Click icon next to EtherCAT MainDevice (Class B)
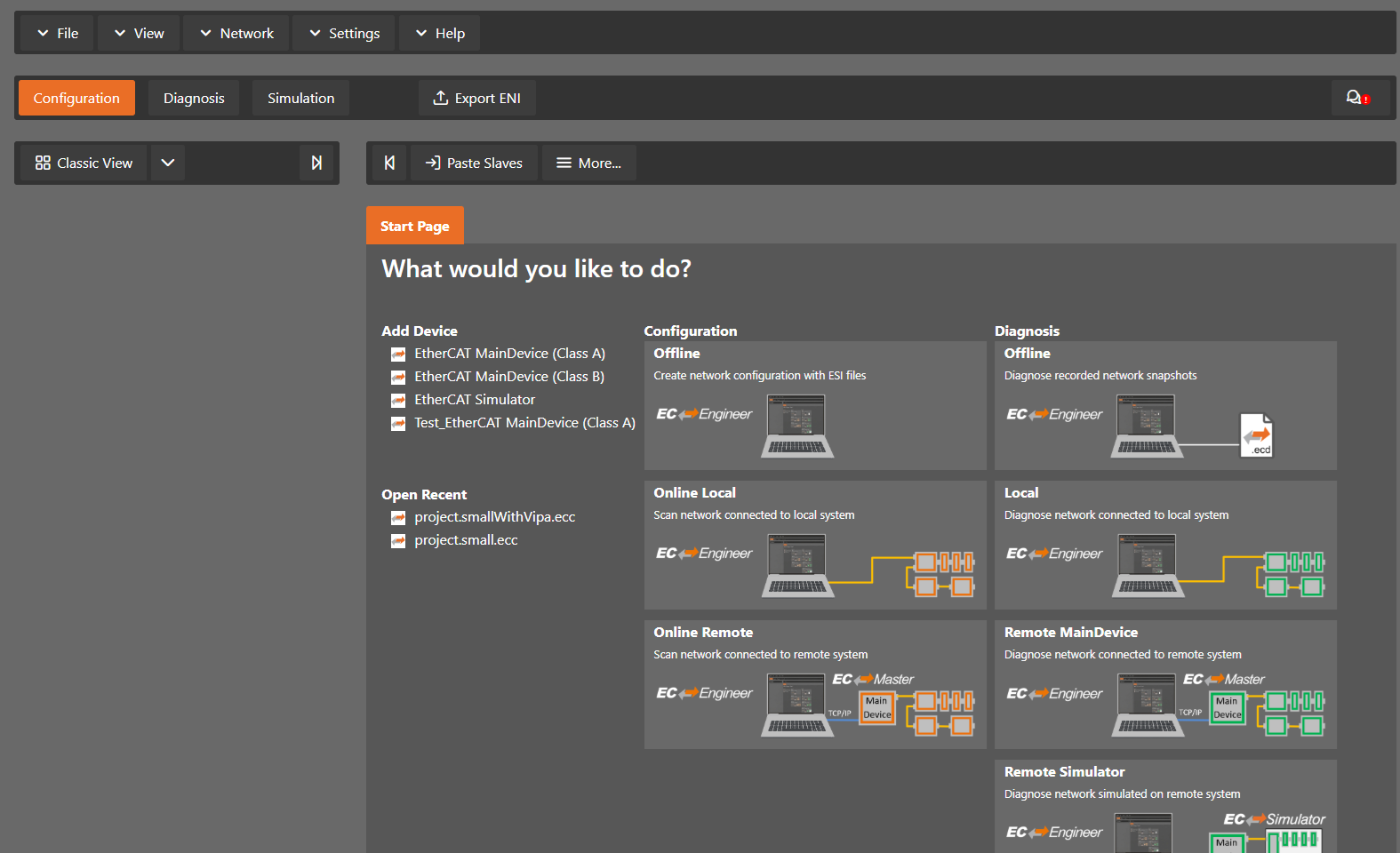Image resolution: width=1400 pixels, height=853 pixels. (398, 378)
